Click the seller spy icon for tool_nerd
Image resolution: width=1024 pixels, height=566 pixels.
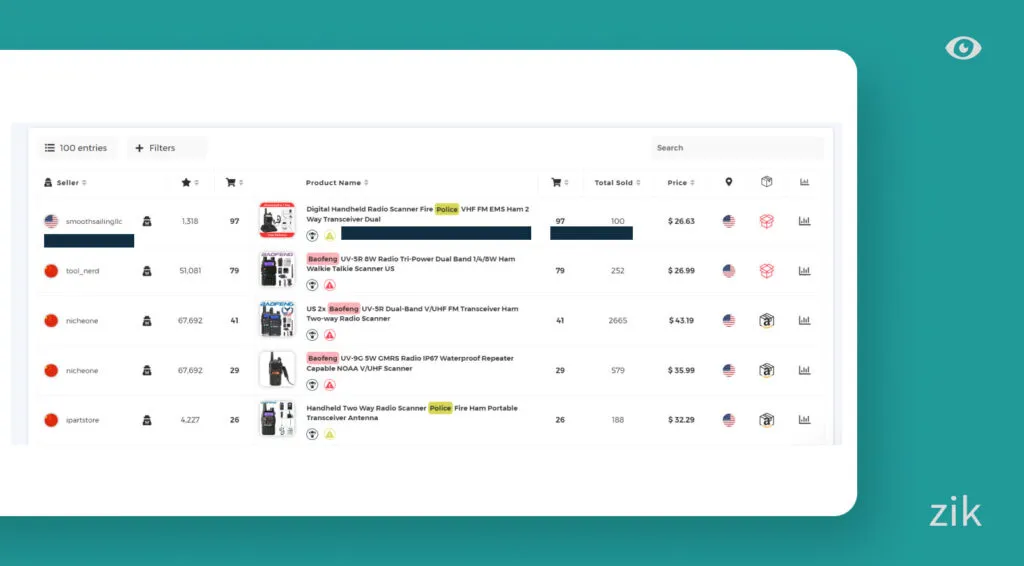point(147,271)
